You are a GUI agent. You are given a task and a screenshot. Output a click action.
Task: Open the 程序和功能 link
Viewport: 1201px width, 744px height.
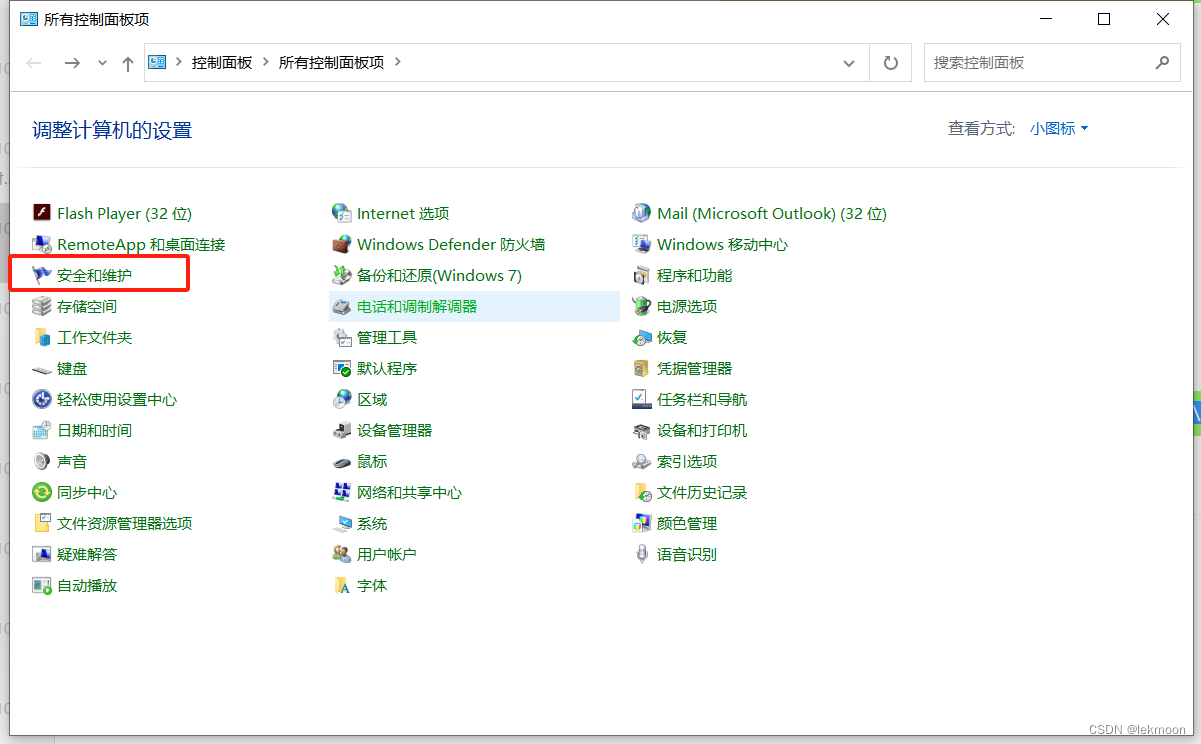coord(694,275)
